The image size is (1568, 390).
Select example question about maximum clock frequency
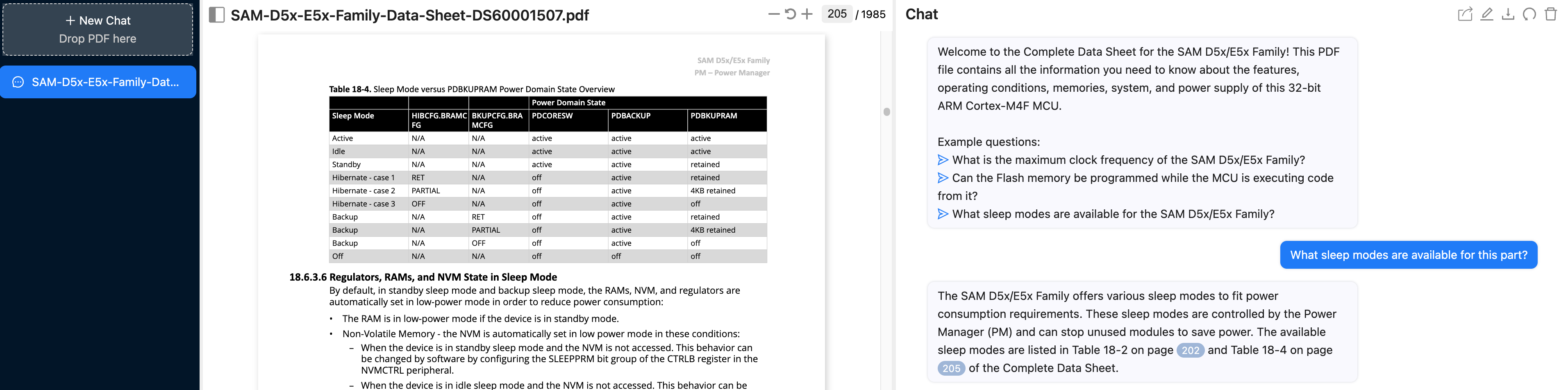pyautogui.click(x=1128, y=160)
